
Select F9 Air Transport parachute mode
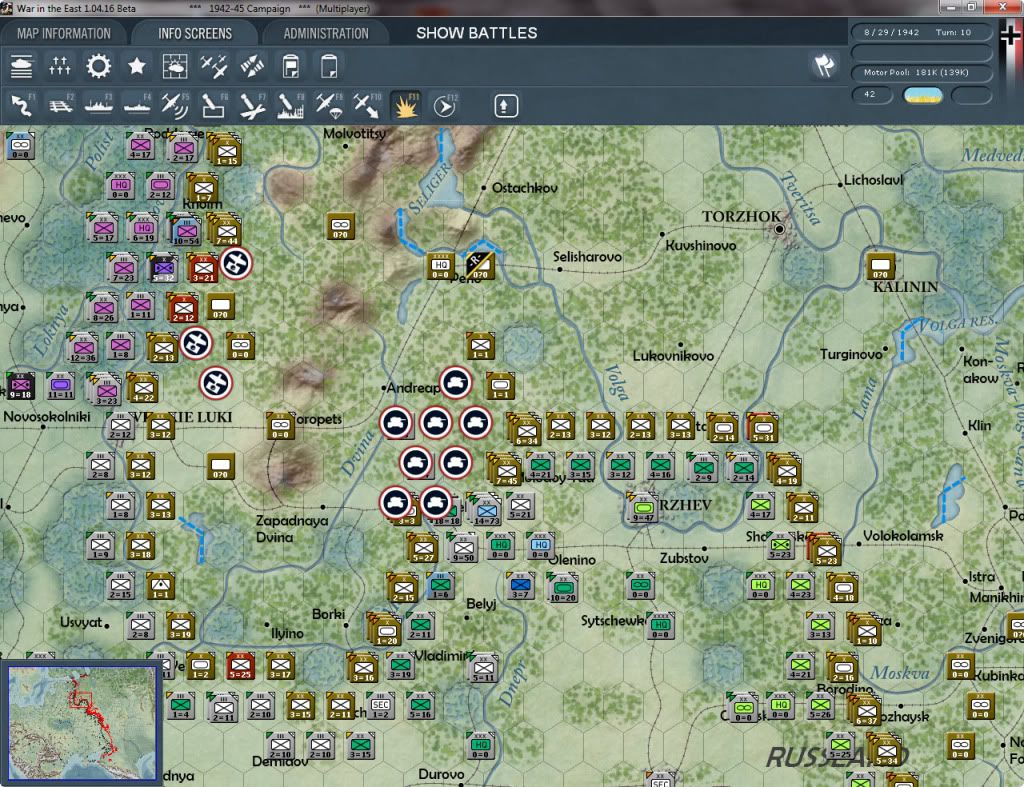[328, 105]
